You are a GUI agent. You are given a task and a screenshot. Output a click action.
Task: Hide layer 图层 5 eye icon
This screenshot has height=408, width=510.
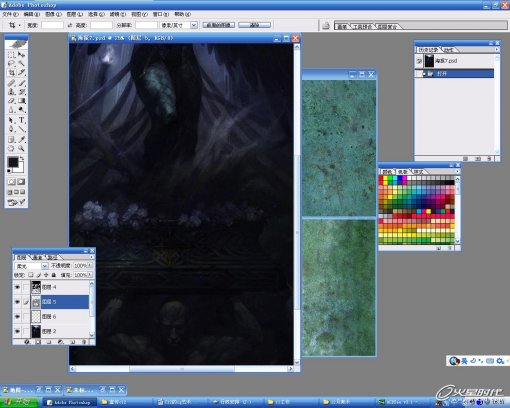click(x=17, y=302)
